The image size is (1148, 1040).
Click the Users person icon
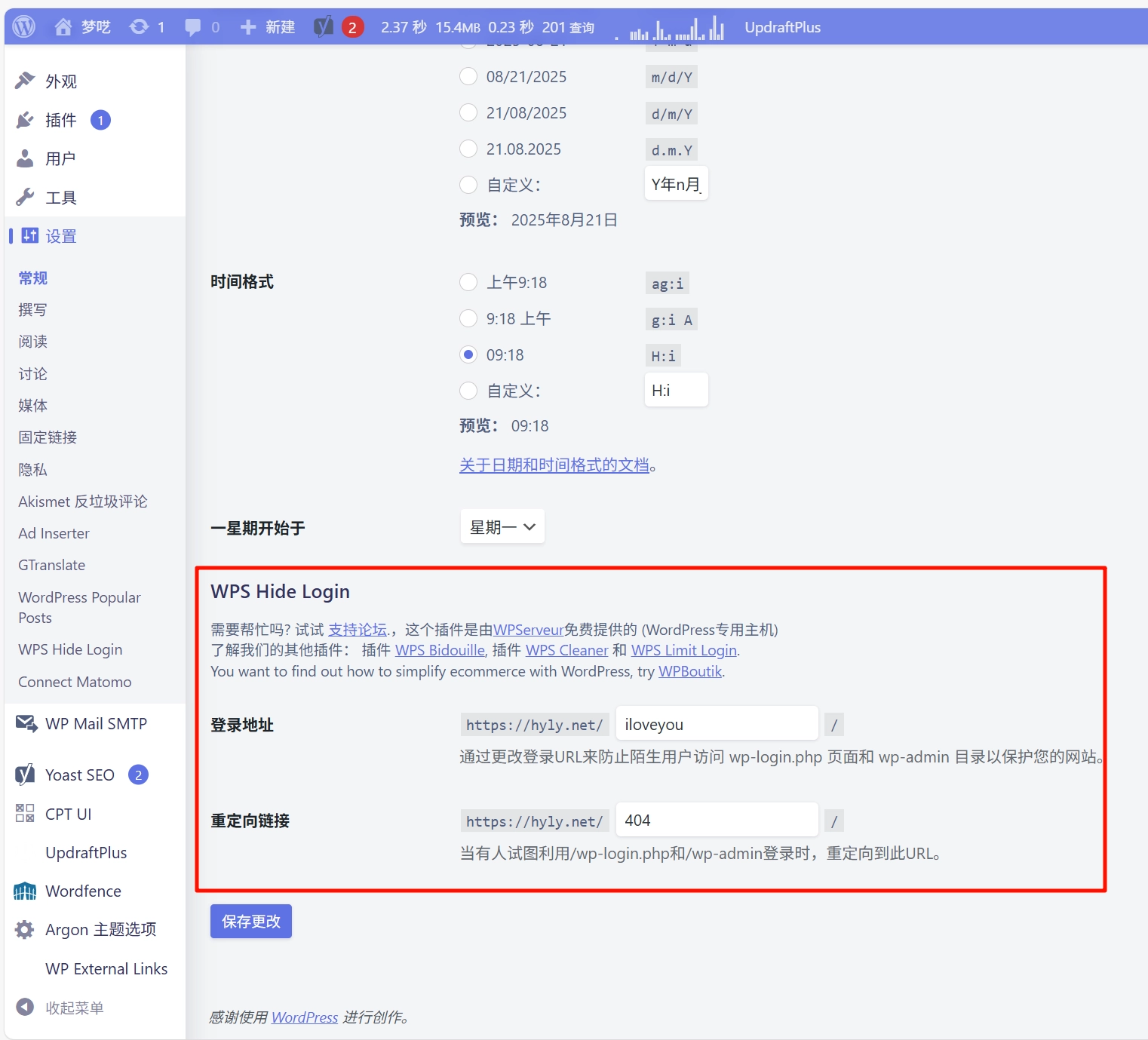(25, 158)
